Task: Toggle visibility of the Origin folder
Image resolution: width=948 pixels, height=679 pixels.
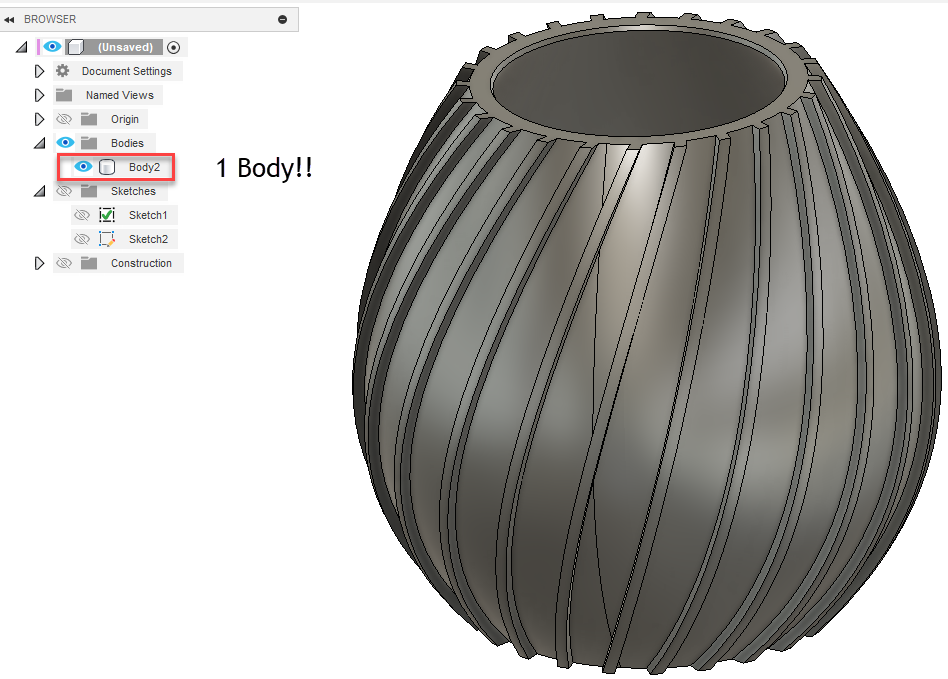Action: [x=62, y=118]
